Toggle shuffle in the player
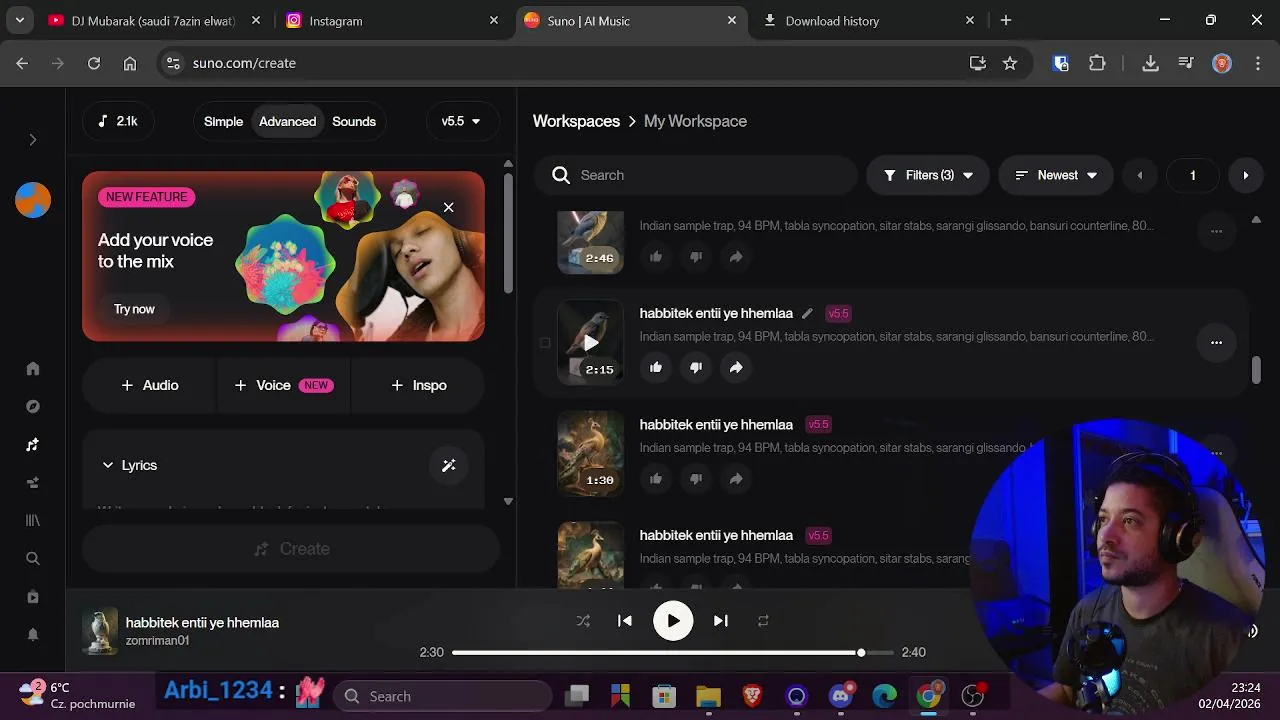Screen dimensions: 1280x720 [x=583, y=621]
